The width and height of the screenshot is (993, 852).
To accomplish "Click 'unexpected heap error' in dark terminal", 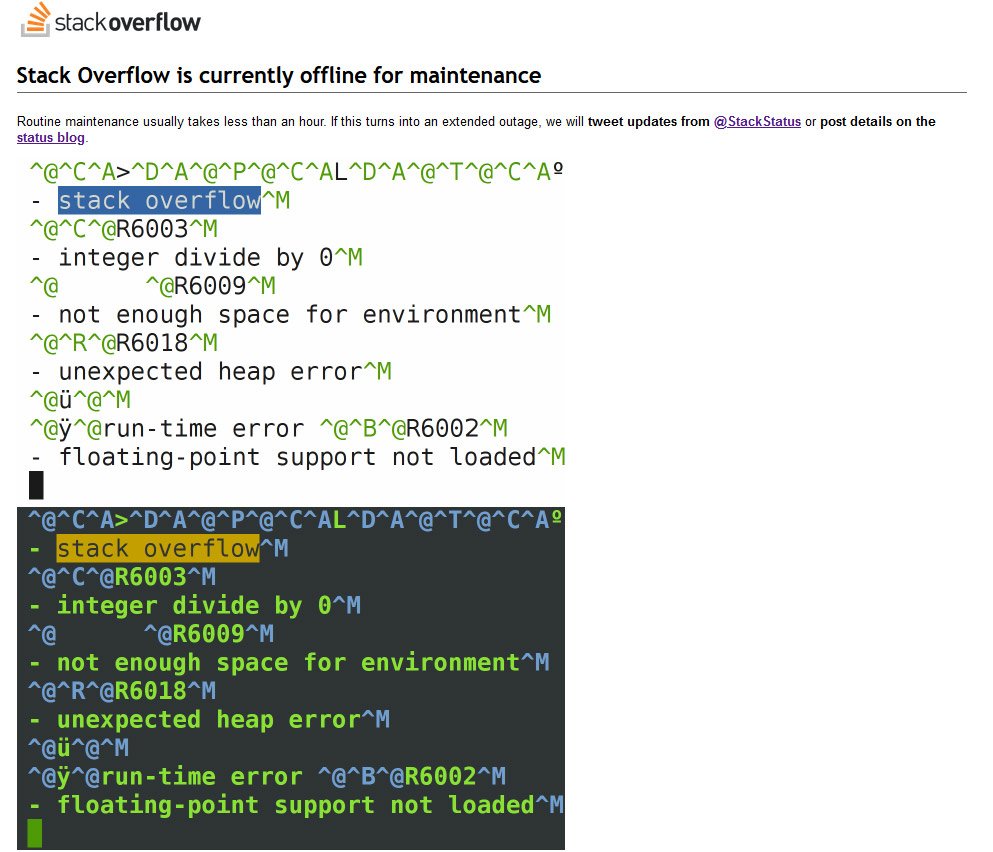I will 209,720.
